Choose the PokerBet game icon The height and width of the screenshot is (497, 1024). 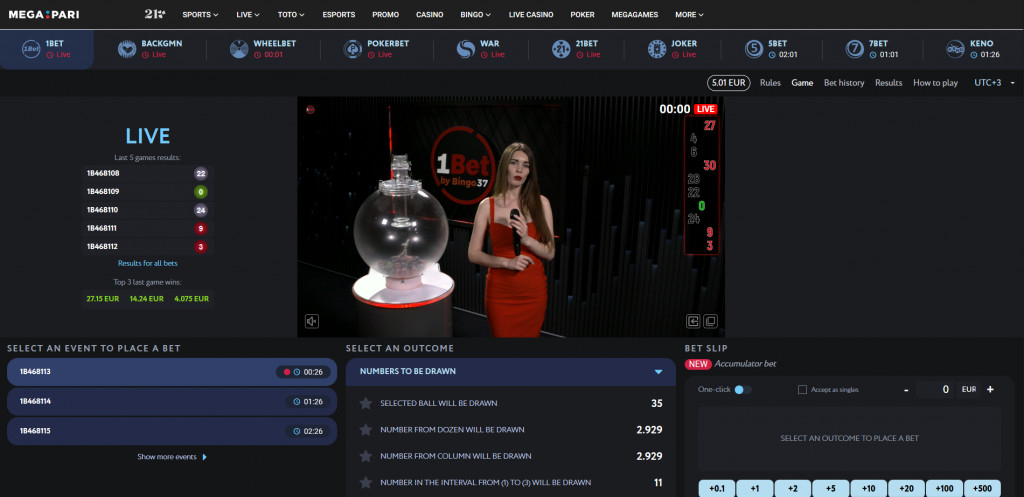(x=352, y=49)
